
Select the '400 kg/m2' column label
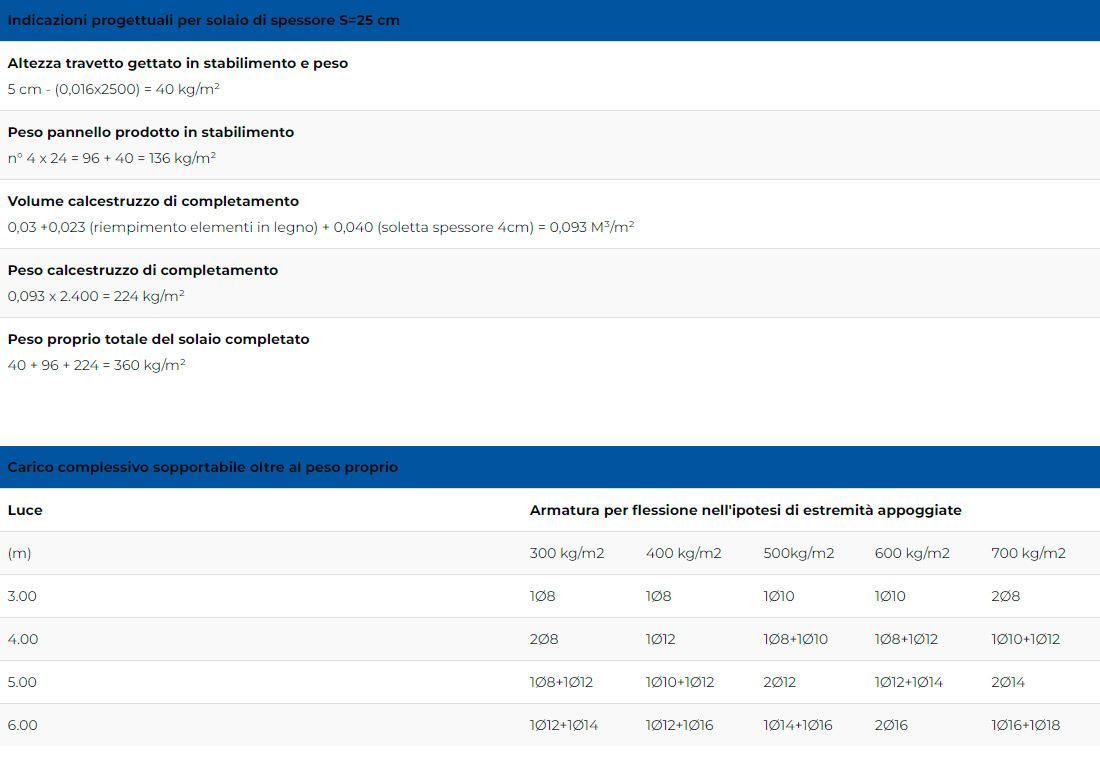(x=683, y=553)
